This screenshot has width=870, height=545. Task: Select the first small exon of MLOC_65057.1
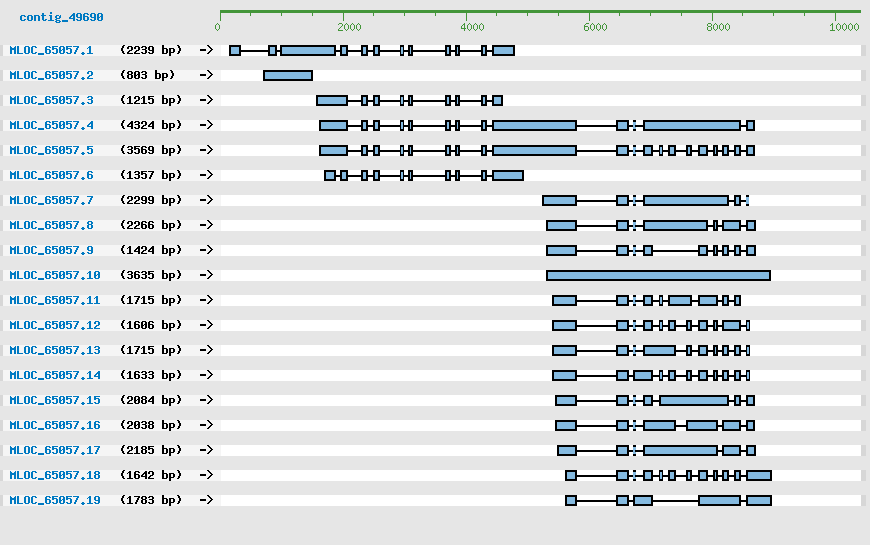235,50
